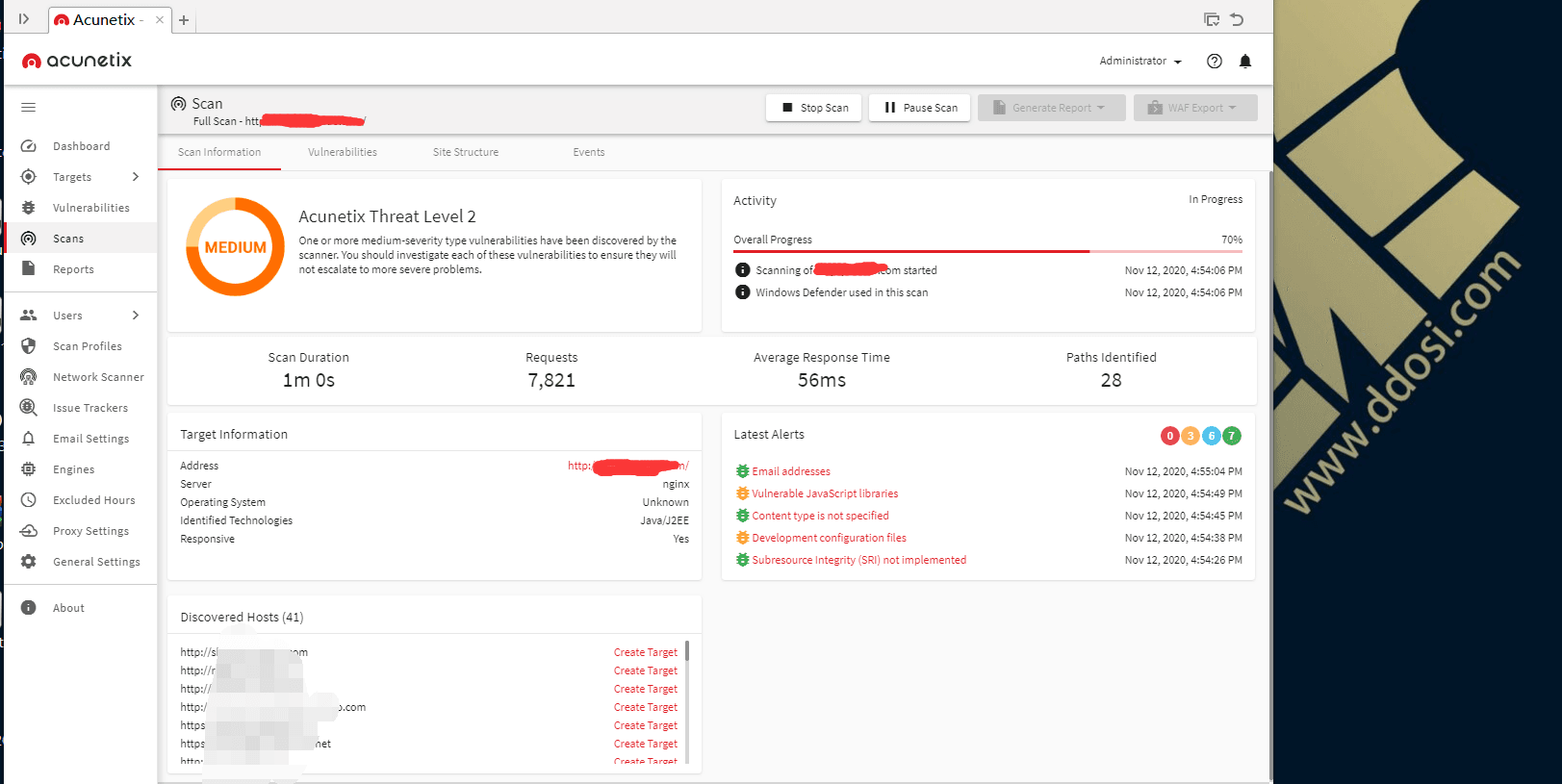Viewport: 1562px width, 784px height.
Task: Close the Acunetix browser tab
Action: coord(160,20)
